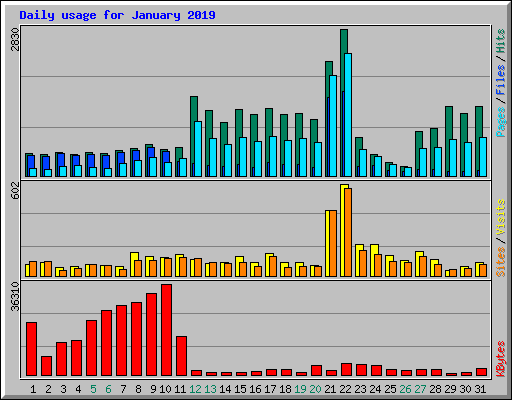This screenshot has height=400, width=512.
Task: Click the red KBytes bar for day 1
Action: point(32,349)
